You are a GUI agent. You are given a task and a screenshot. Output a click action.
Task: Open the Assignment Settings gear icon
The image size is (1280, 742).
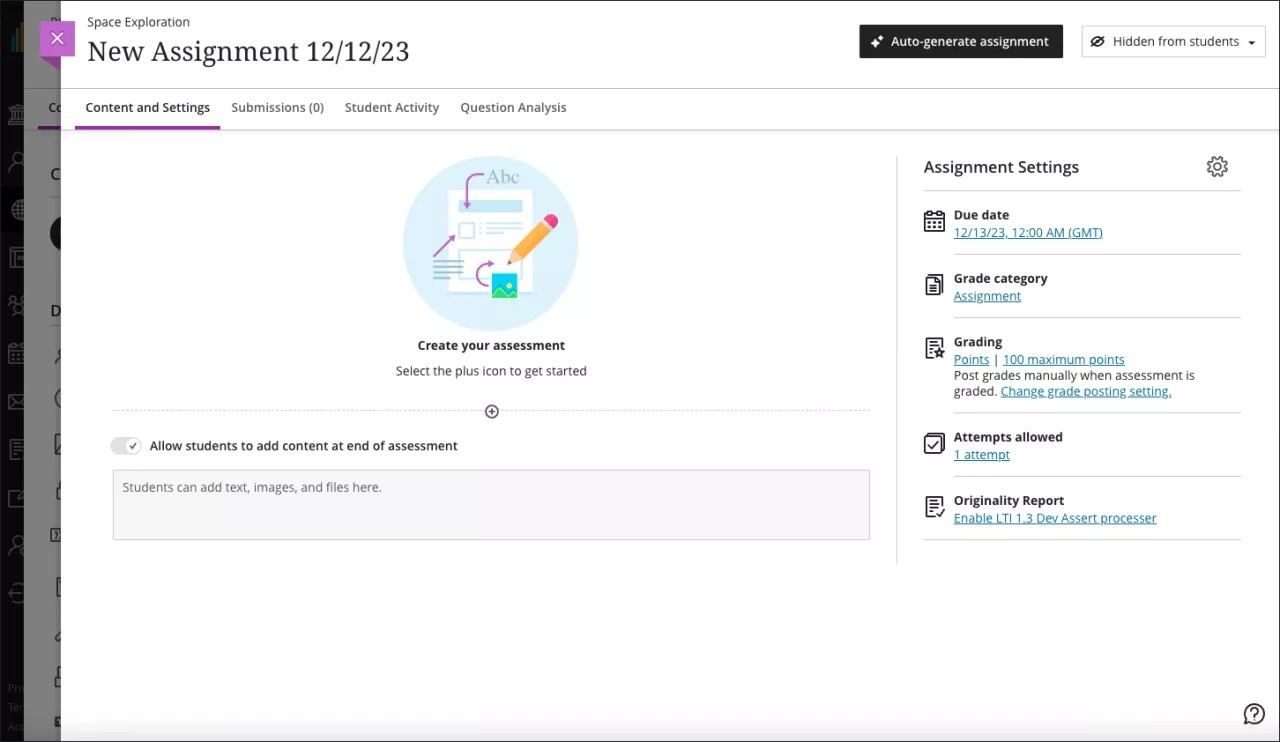[x=1217, y=167]
